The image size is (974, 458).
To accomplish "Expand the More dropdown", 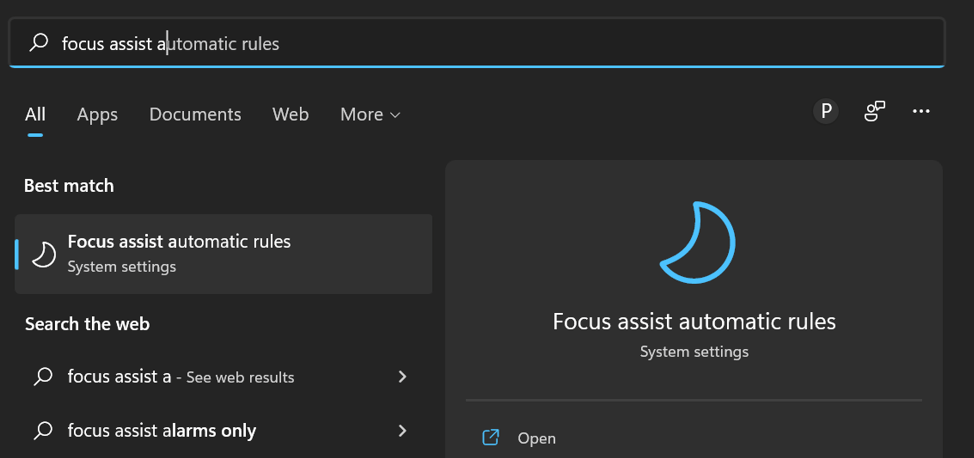I will [x=370, y=114].
